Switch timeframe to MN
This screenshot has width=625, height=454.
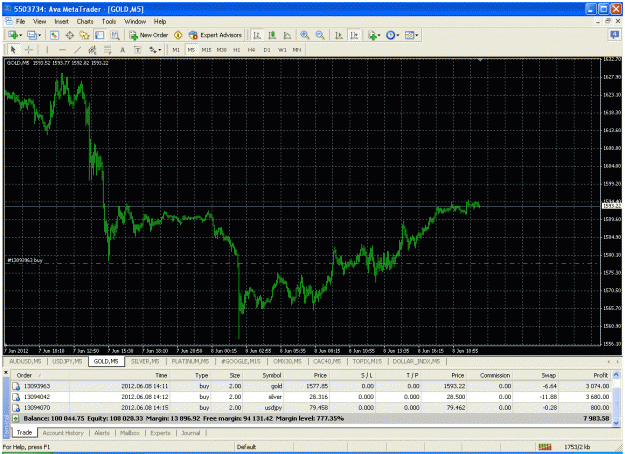[297, 50]
